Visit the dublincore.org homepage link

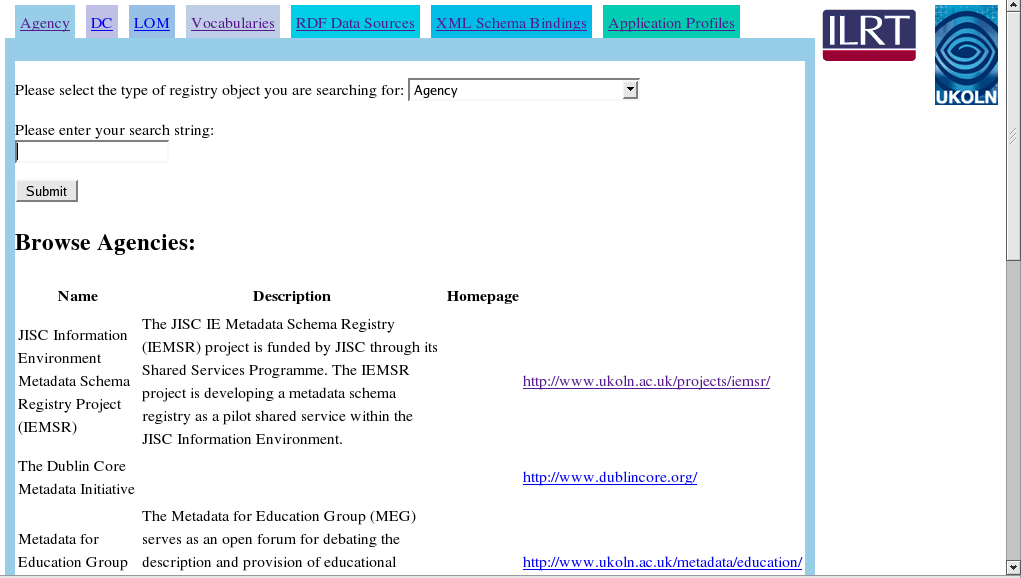click(x=609, y=477)
